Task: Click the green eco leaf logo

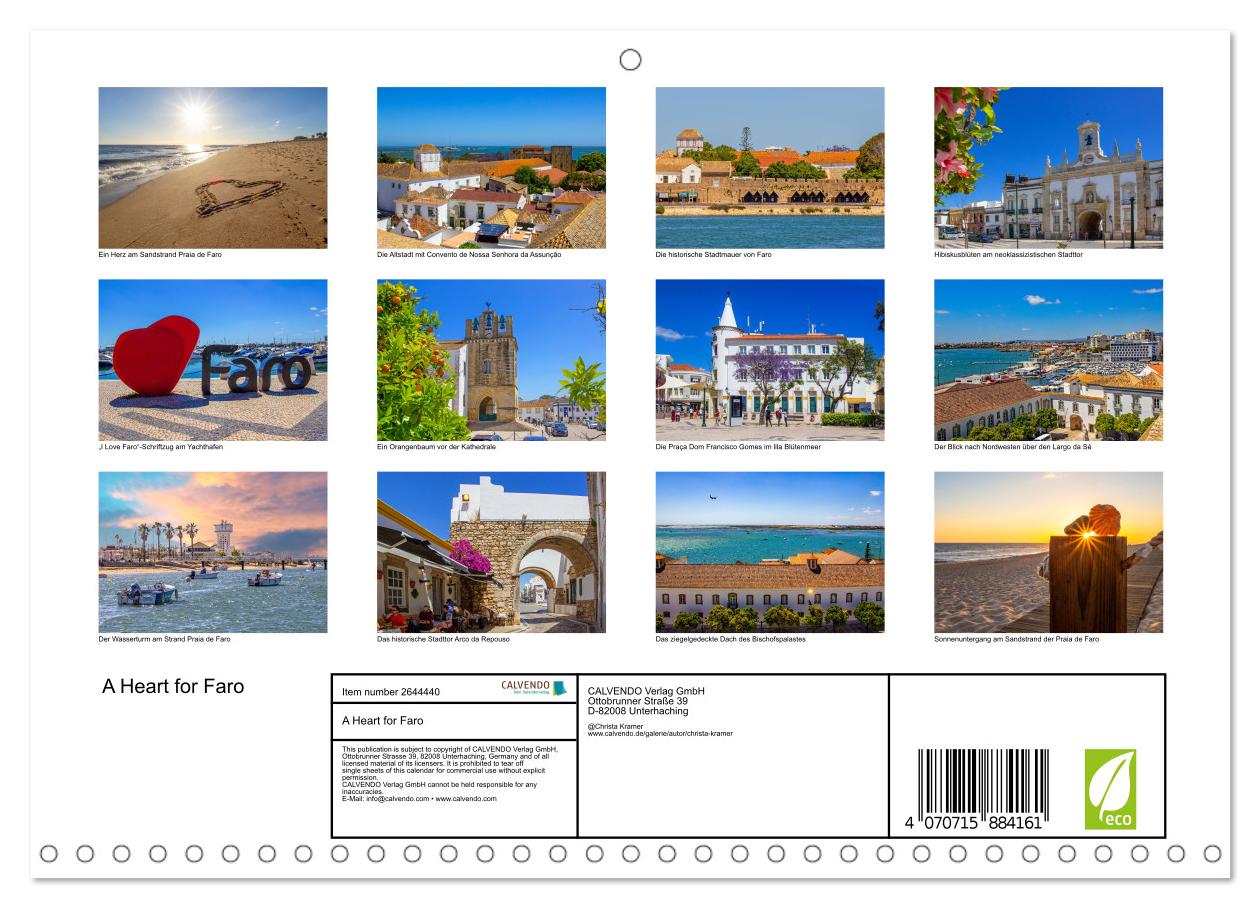Action: pos(1110,789)
